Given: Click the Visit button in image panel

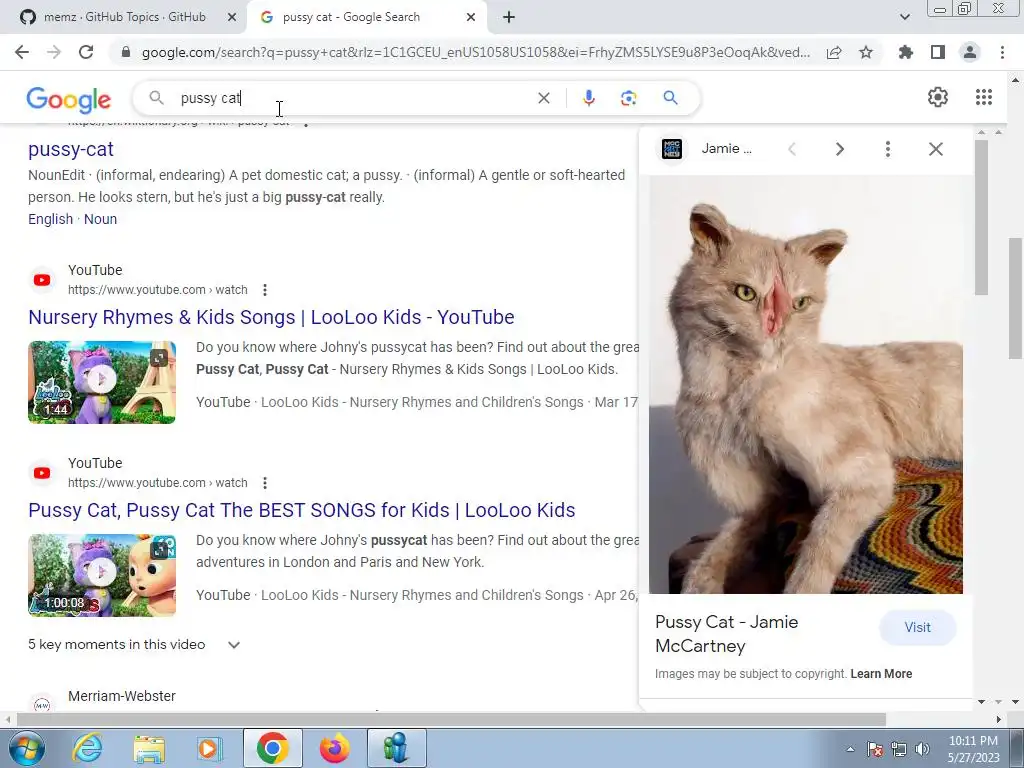Looking at the screenshot, I should [917, 628].
